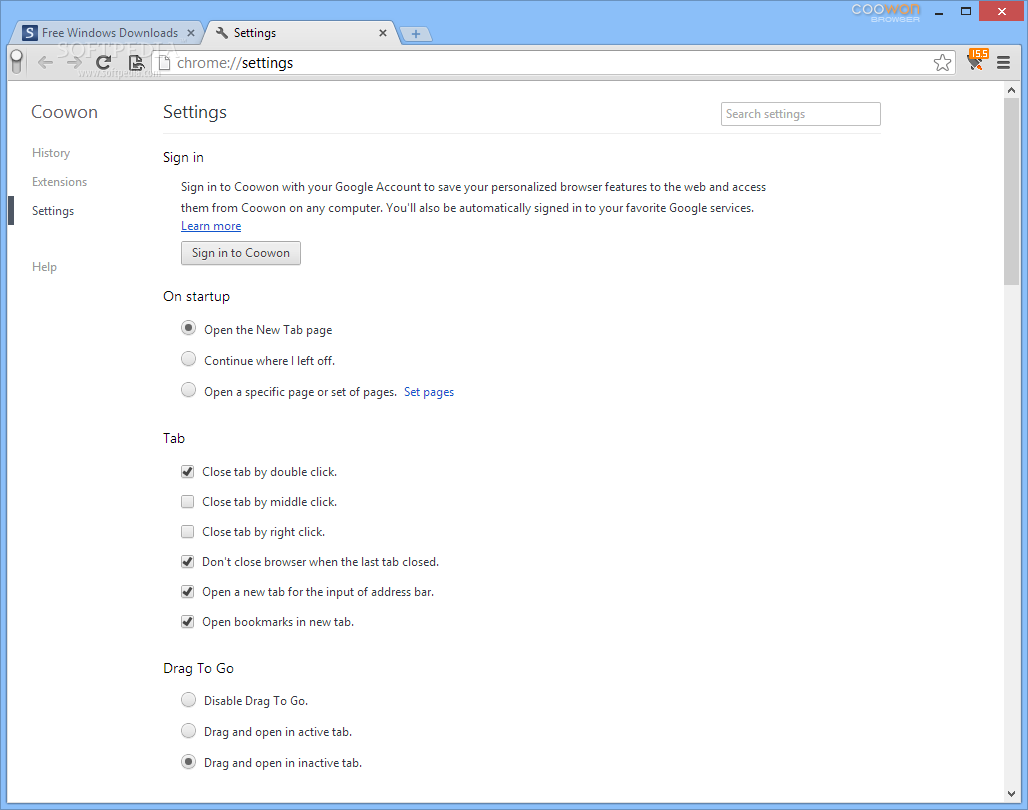Open a new tab with the plus button
Screen dimensions: 1028x810
(416, 33)
